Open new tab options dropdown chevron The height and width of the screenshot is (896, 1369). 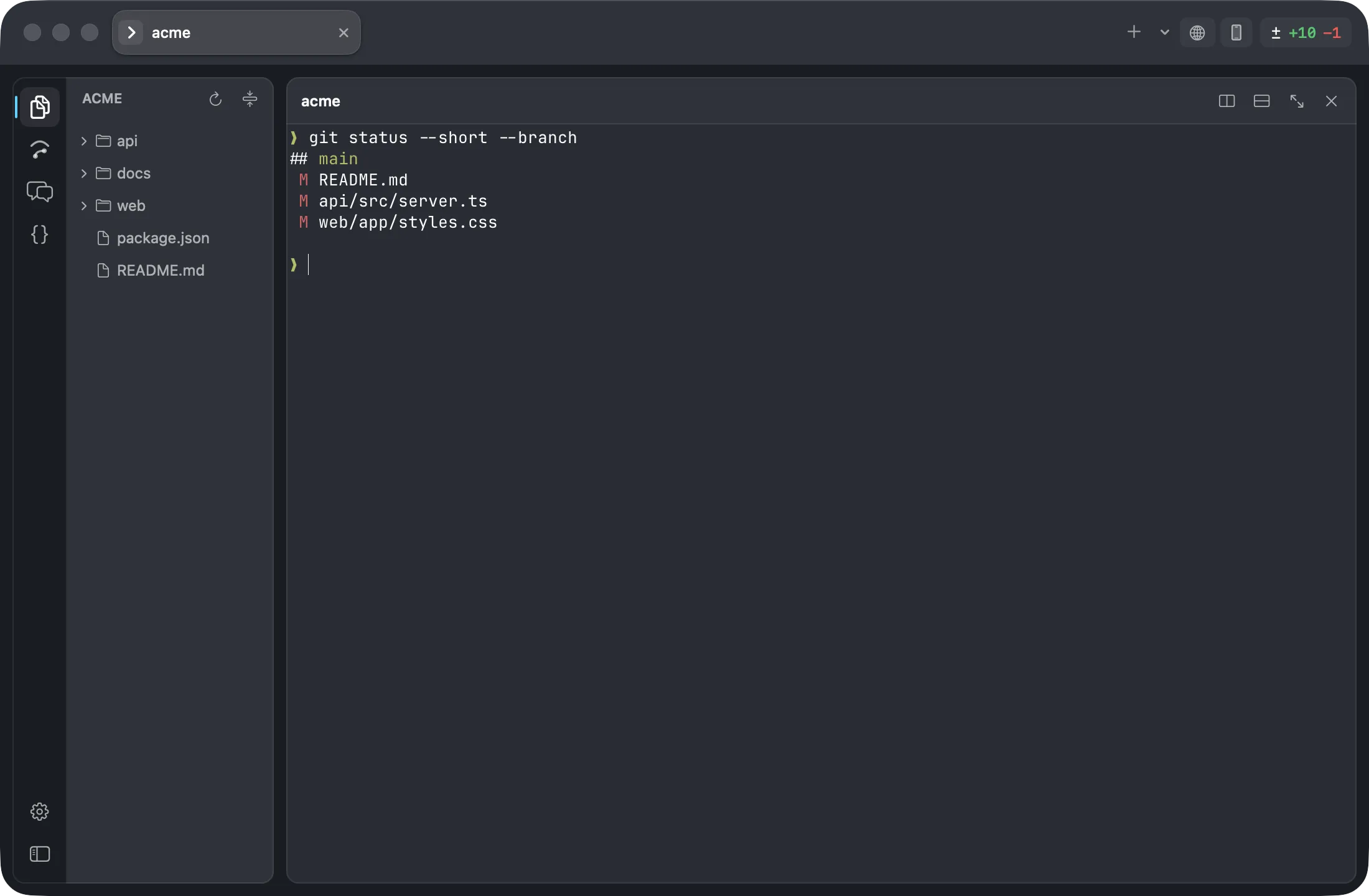[1164, 32]
